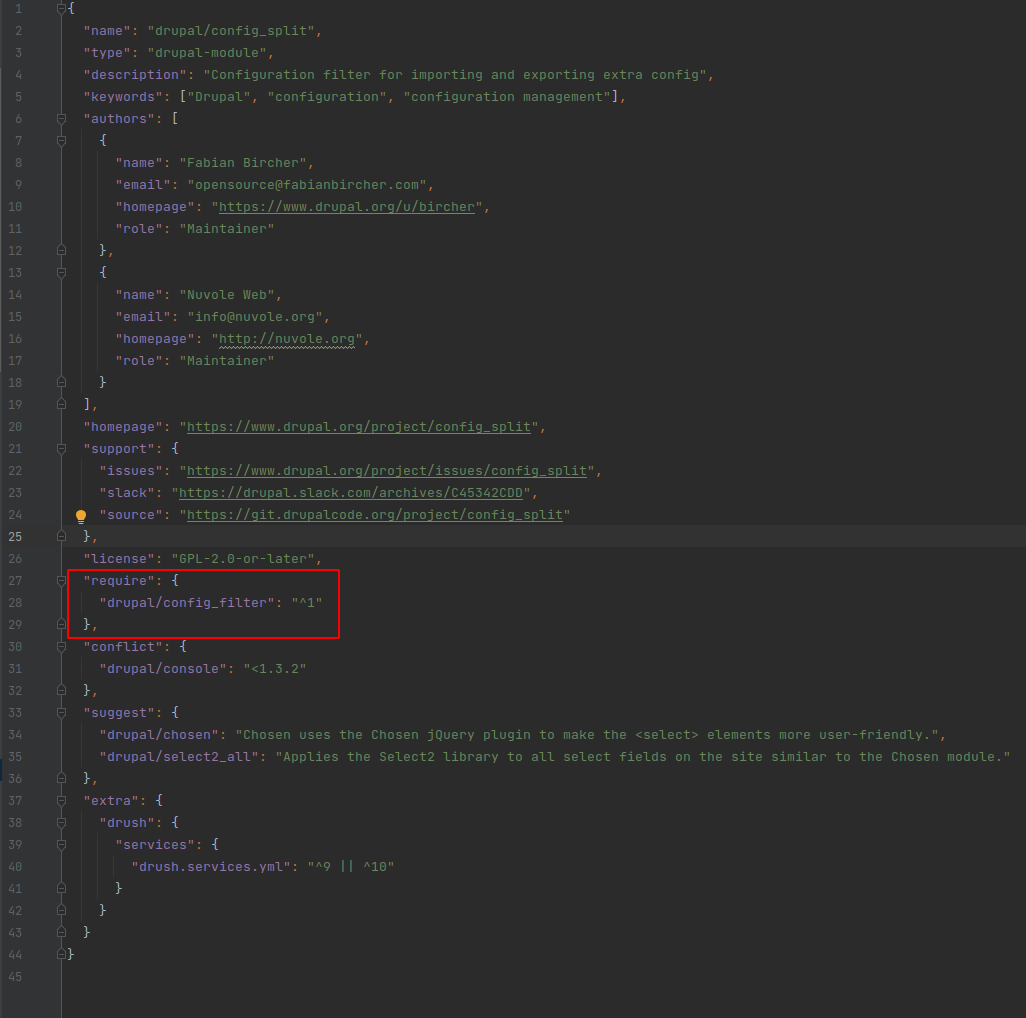Click the "^1" version value
This screenshot has height=1018, width=1026.
(x=307, y=603)
